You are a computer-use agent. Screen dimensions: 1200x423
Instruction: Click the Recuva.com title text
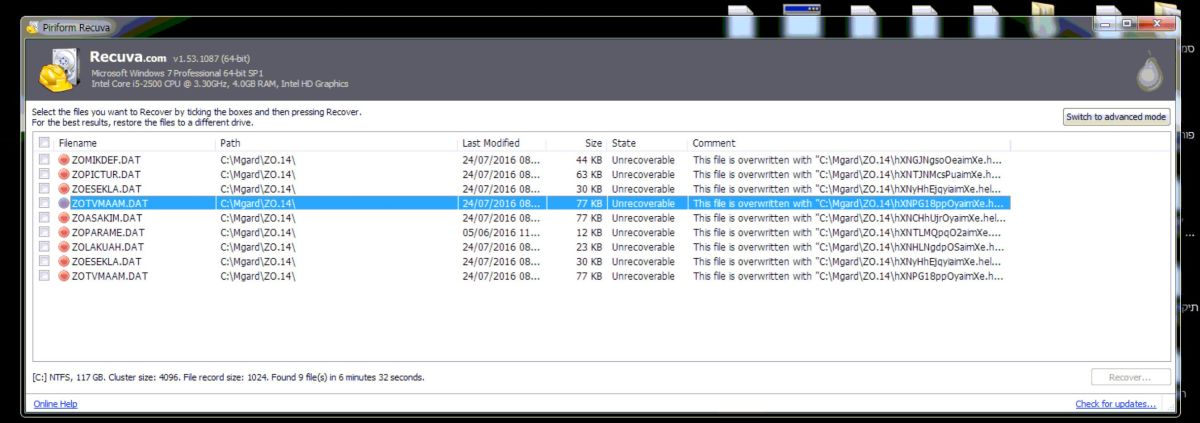(x=128, y=58)
